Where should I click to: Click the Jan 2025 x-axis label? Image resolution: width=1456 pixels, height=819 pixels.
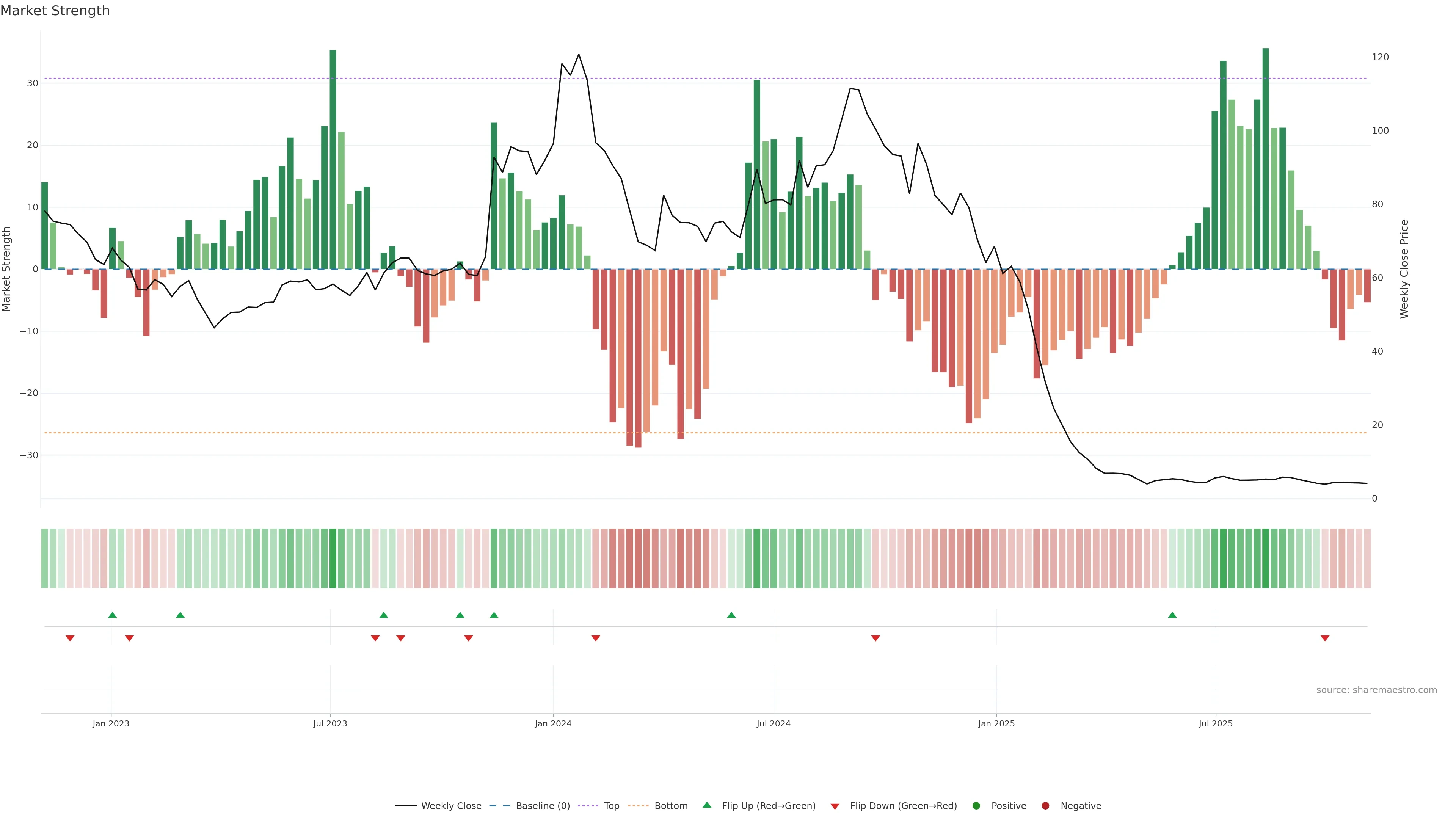(996, 723)
